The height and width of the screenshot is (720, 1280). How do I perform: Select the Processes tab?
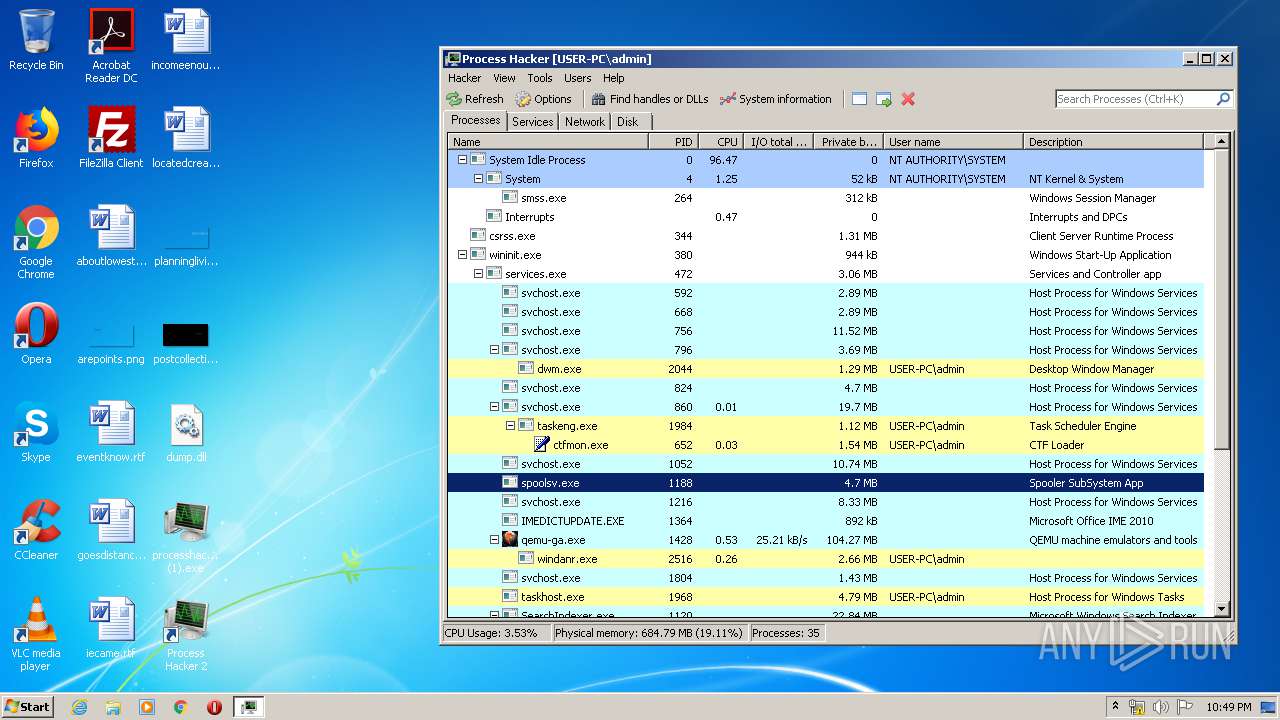click(x=475, y=120)
